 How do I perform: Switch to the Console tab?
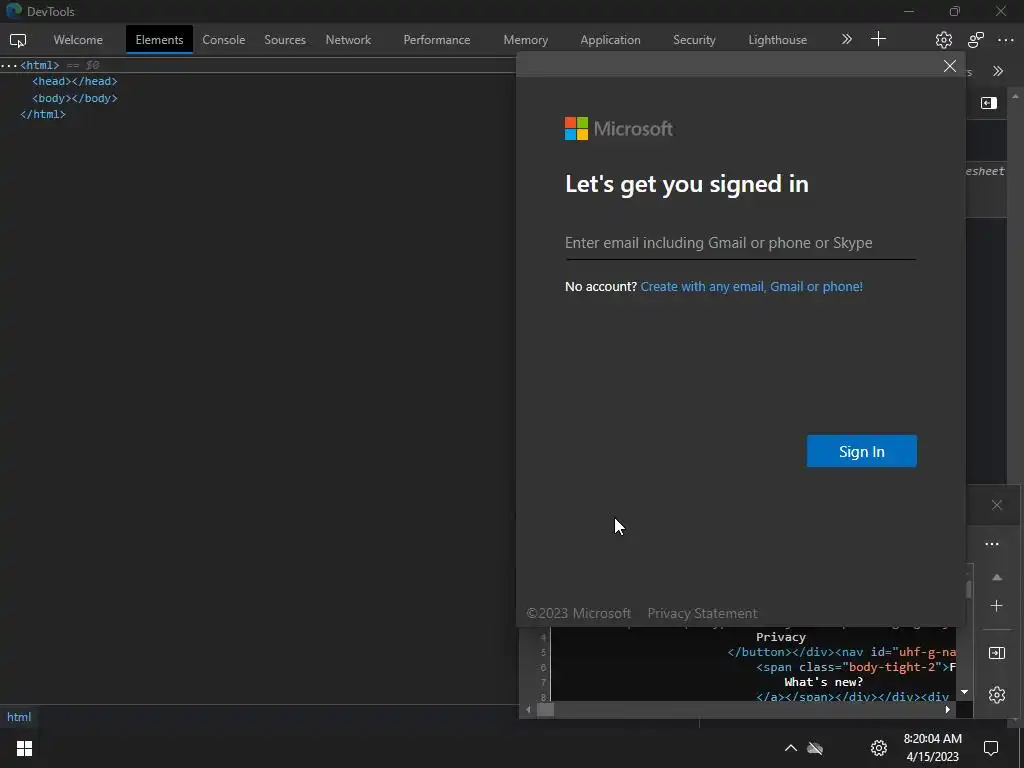point(223,40)
